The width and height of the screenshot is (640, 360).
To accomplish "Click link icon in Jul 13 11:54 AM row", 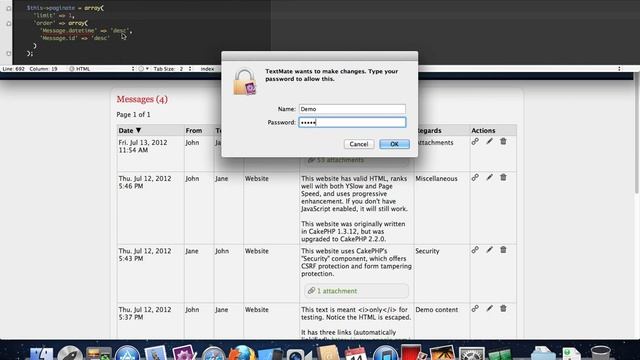I will pyautogui.click(x=475, y=142).
